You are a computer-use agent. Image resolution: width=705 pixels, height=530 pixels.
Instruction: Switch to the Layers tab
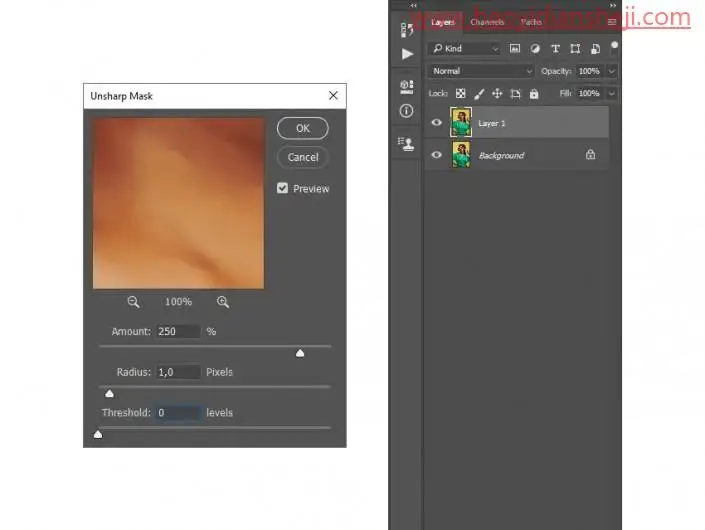[443, 22]
